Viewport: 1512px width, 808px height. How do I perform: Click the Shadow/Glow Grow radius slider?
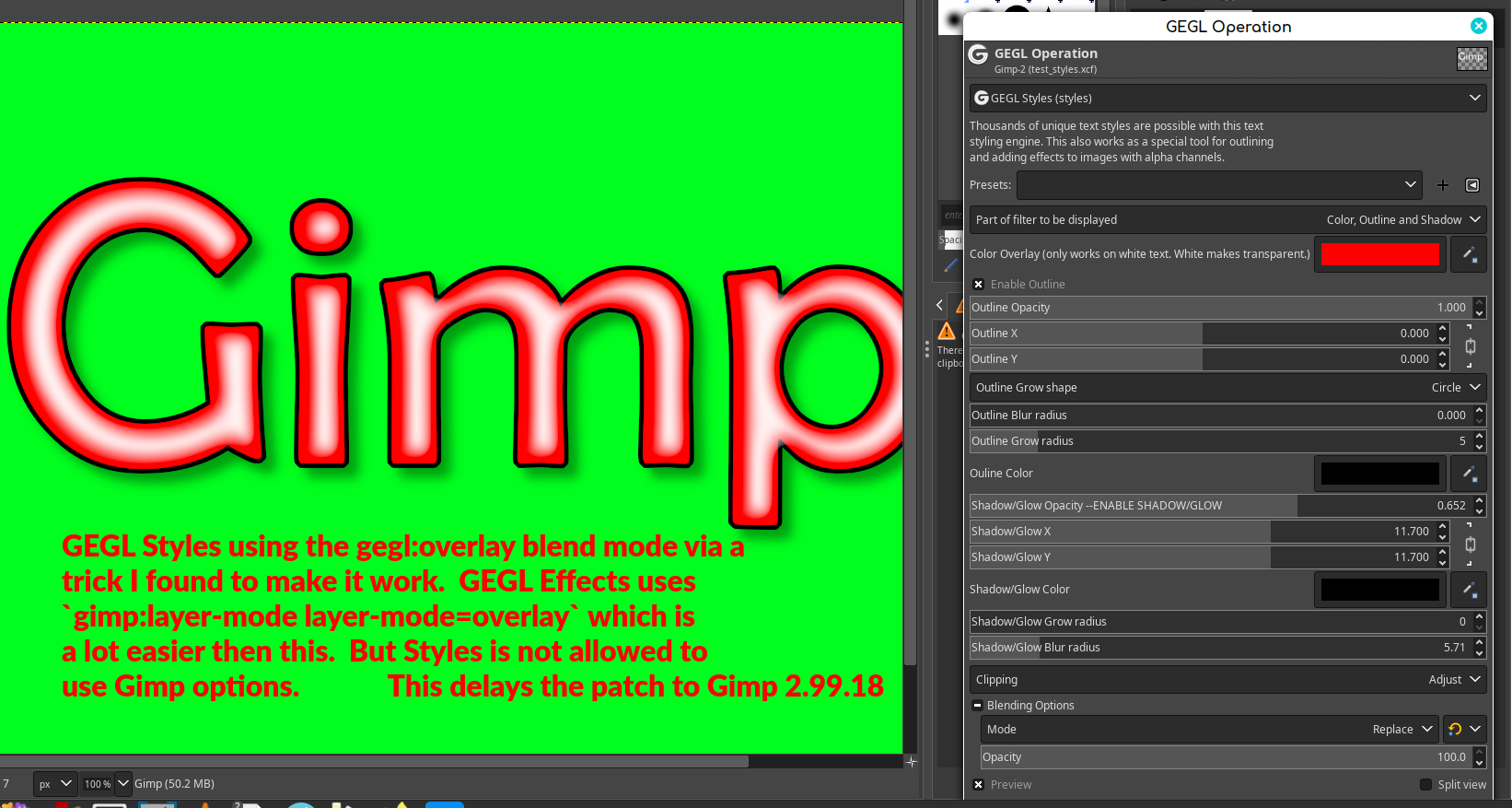(x=1221, y=622)
